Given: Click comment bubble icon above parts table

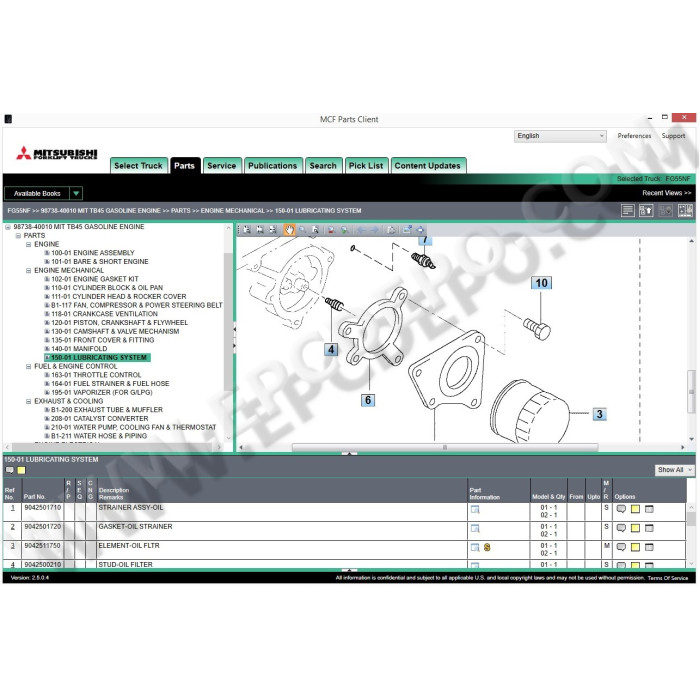Looking at the screenshot, I should [9, 470].
